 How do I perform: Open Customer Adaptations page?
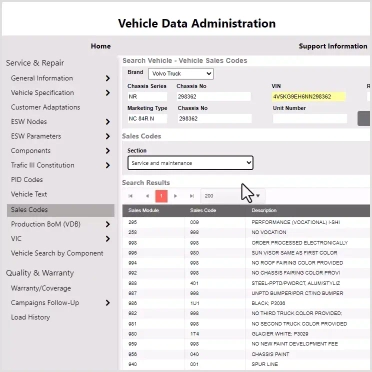(45, 107)
